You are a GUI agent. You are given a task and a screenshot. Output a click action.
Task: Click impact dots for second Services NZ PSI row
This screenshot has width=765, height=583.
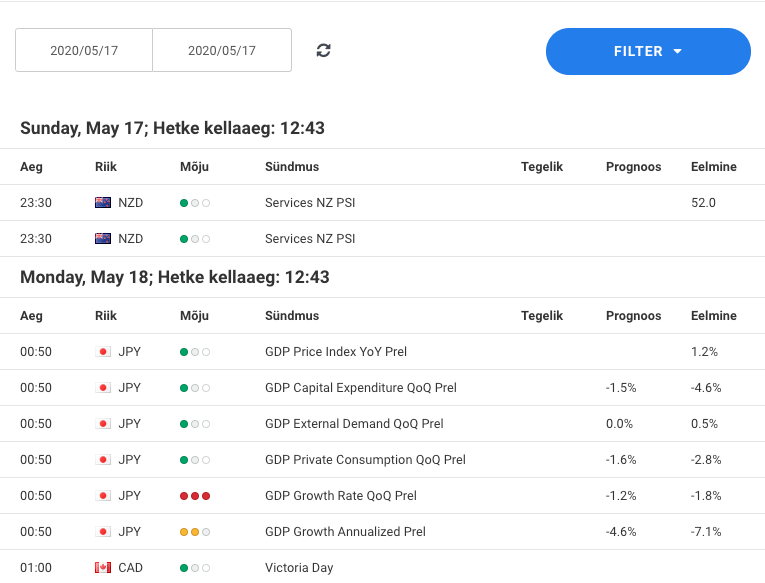click(195, 239)
